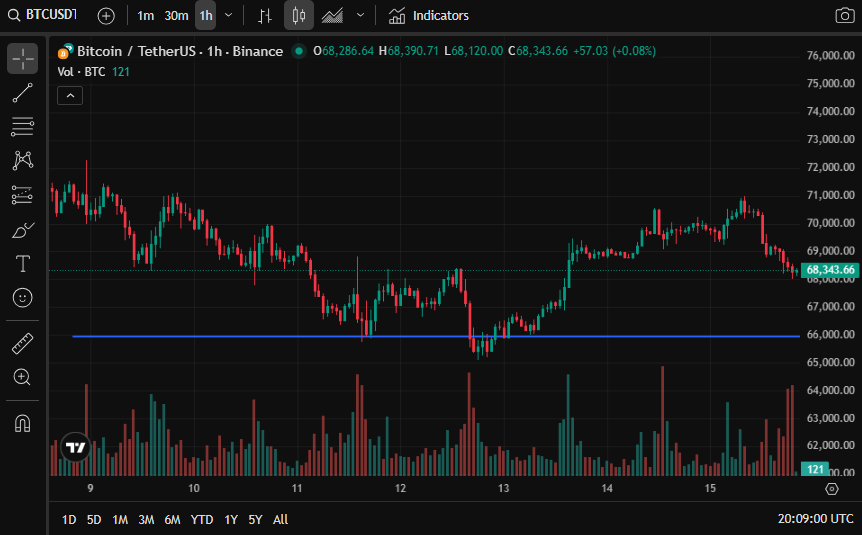Set range to 3M

[146, 520]
